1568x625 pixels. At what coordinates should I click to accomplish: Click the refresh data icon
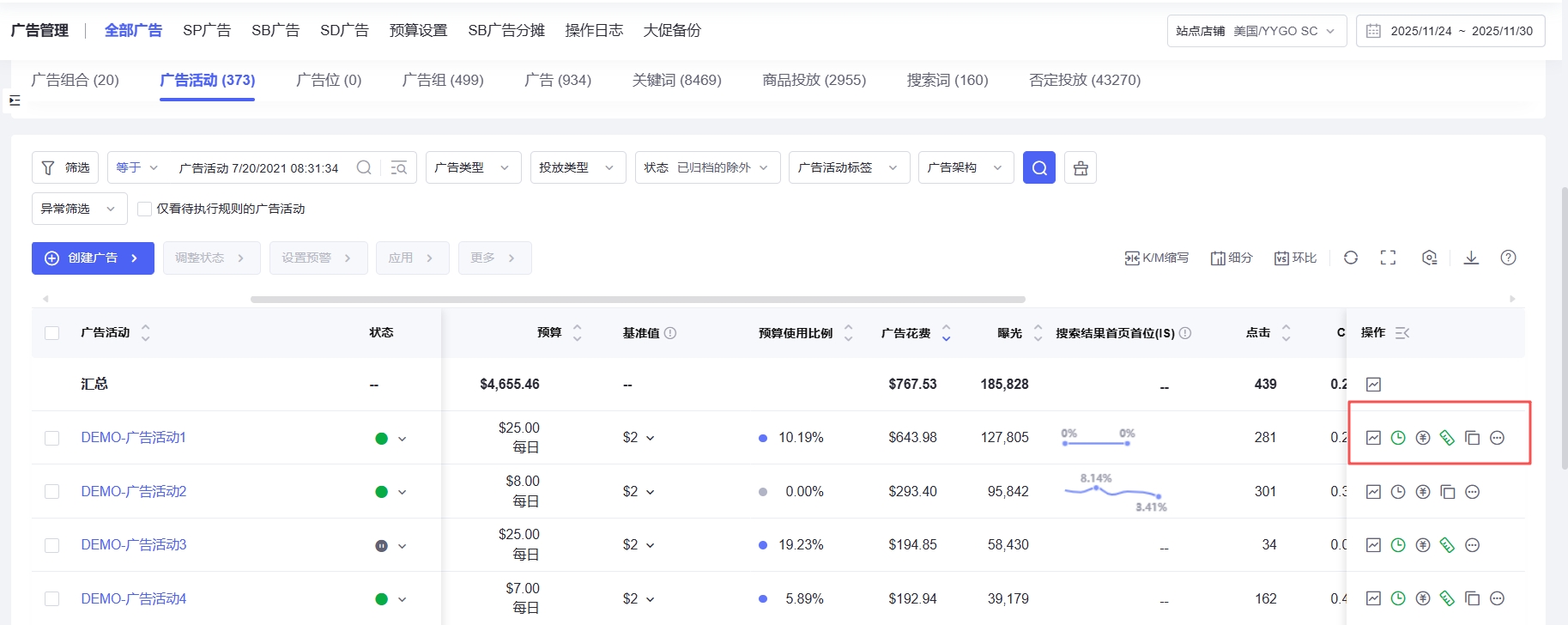1350,258
